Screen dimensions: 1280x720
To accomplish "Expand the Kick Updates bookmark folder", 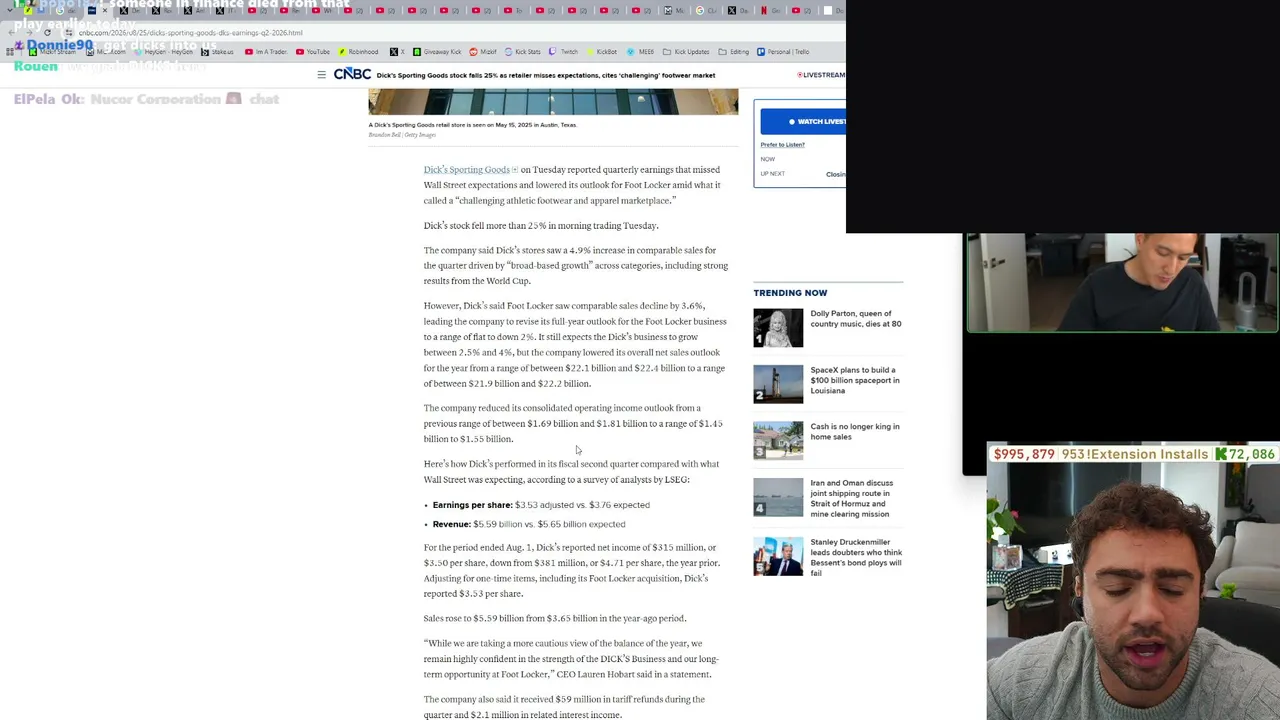I will click(687, 52).
